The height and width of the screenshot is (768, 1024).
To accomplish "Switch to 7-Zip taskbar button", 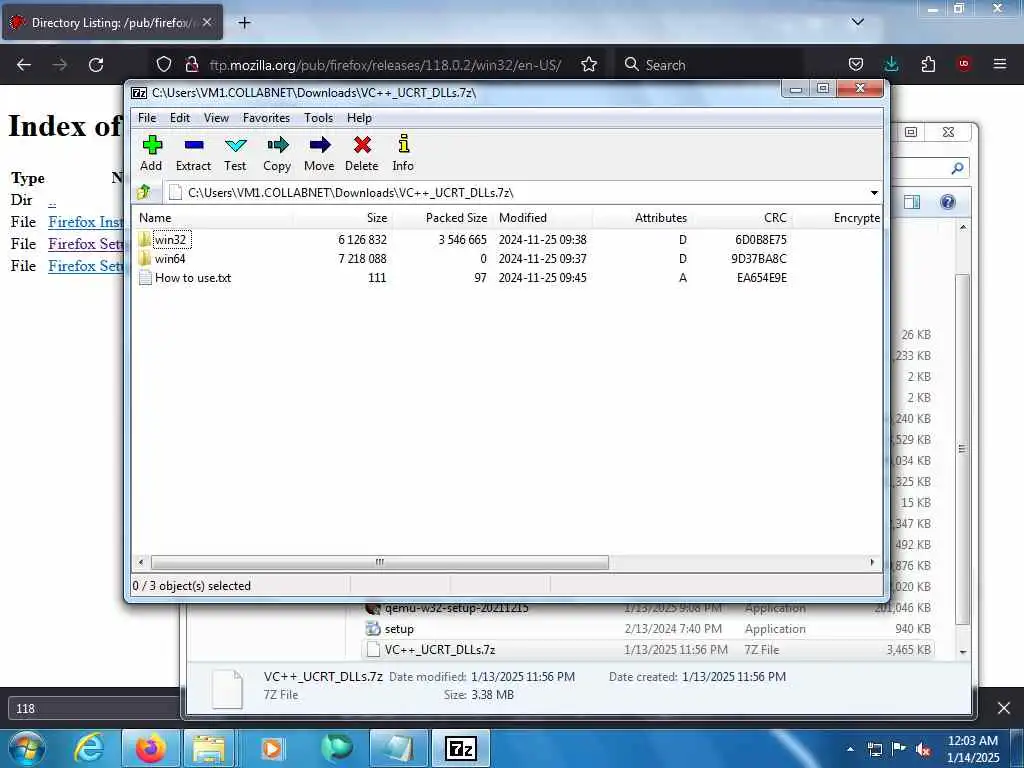I will (x=461, y=748).
